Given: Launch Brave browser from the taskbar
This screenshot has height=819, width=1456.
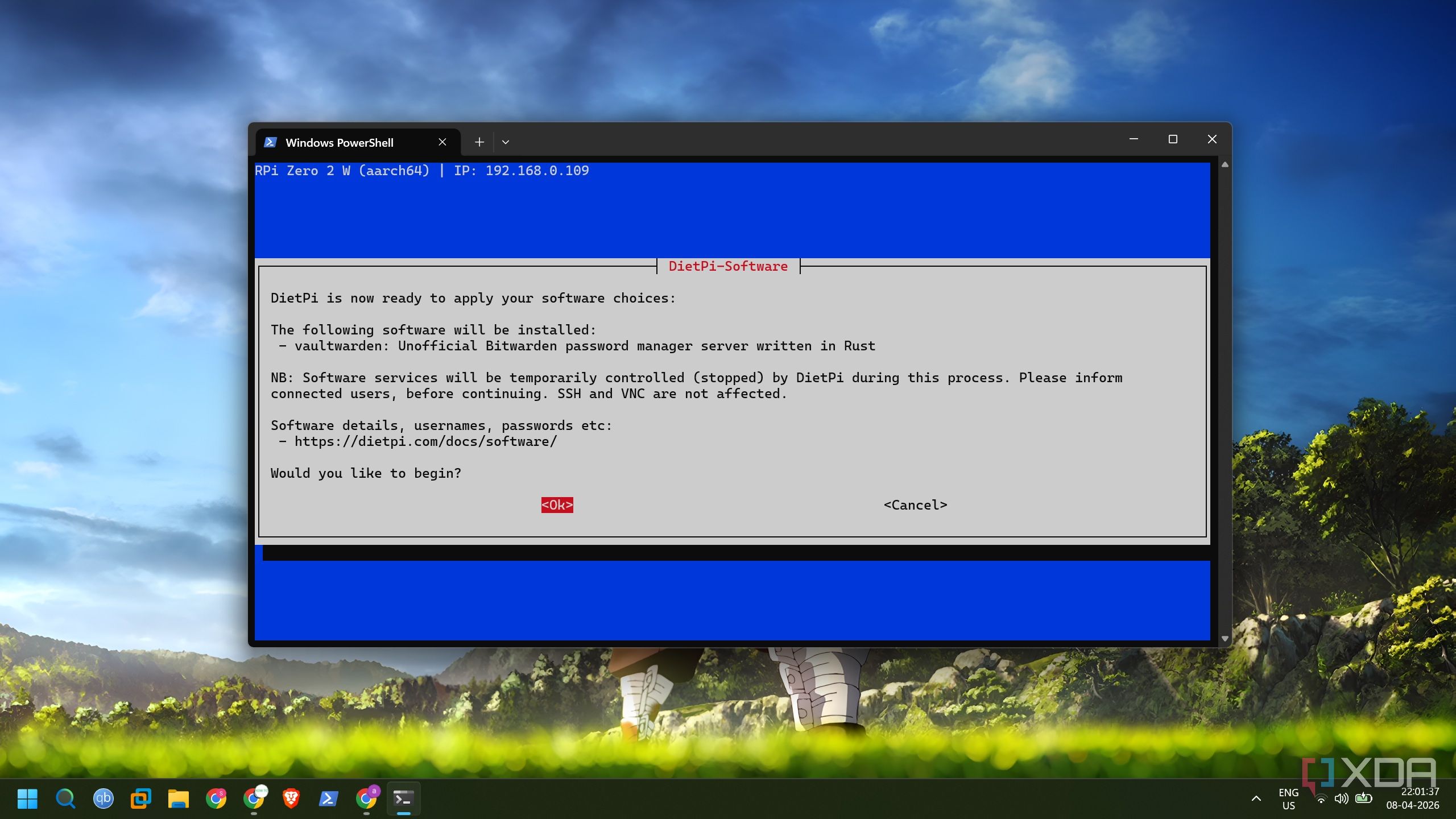Looking at the screenshot, I should point(291,799).
